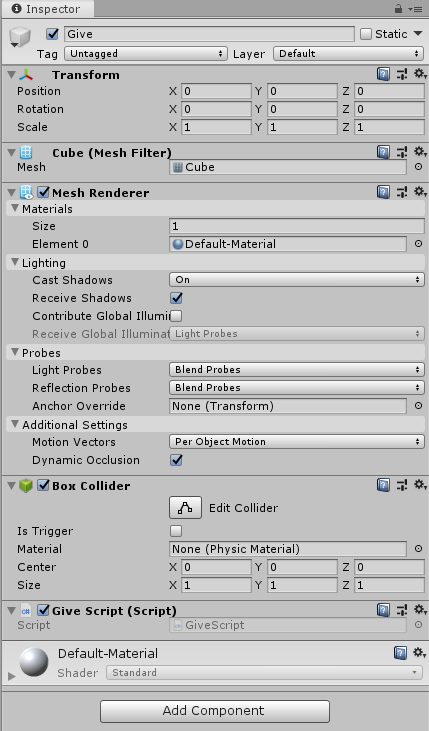
Task: Open Transform component help reference icon
Action: point(383,74)
